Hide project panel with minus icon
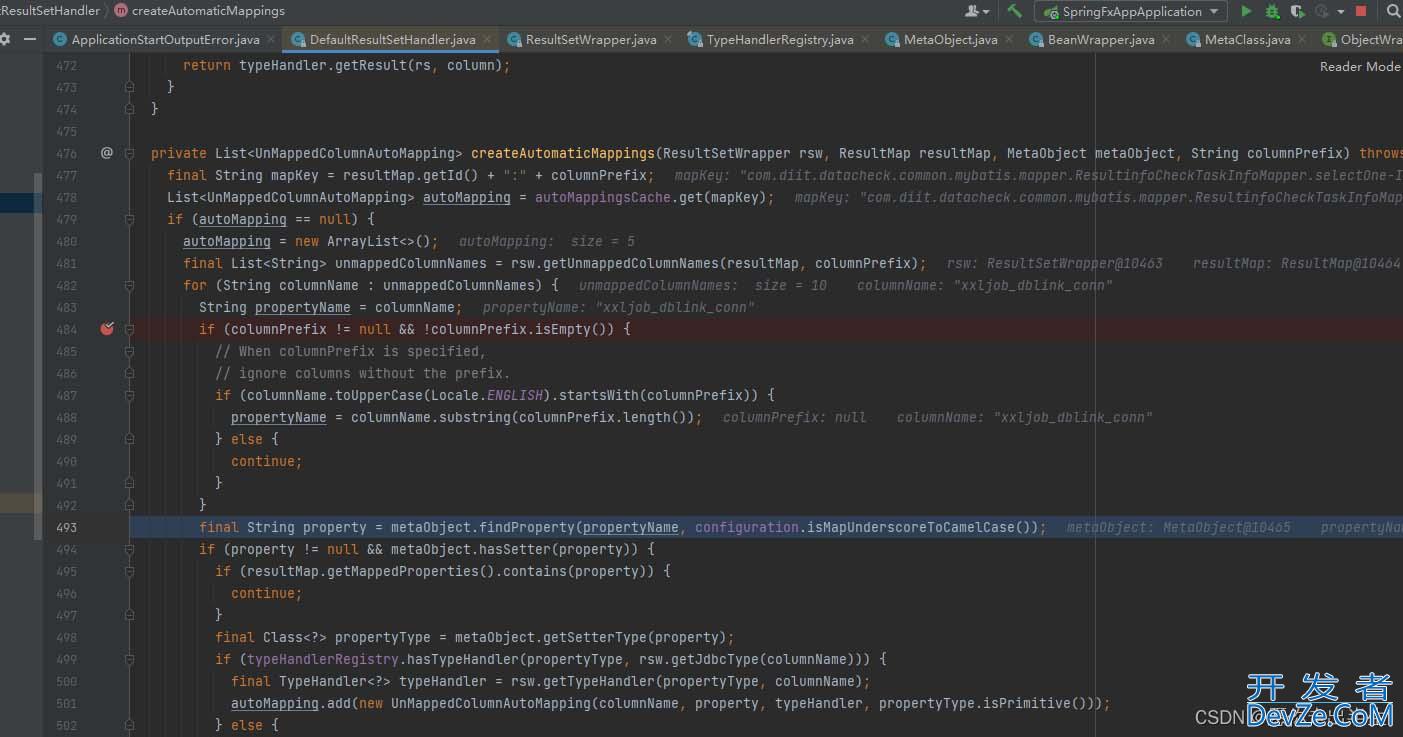 [x=31, y=39]
